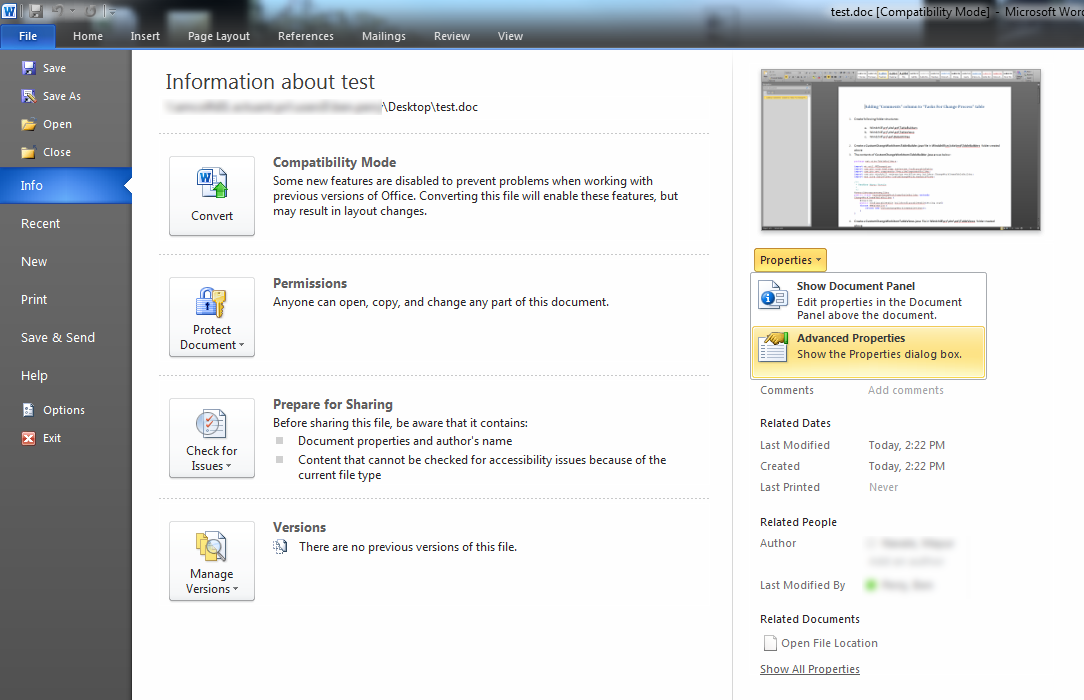The height and width of the screenshot is (700, 1084).
Task: Click the Show Document Panel icon
Action: click(x=773, y=295)
